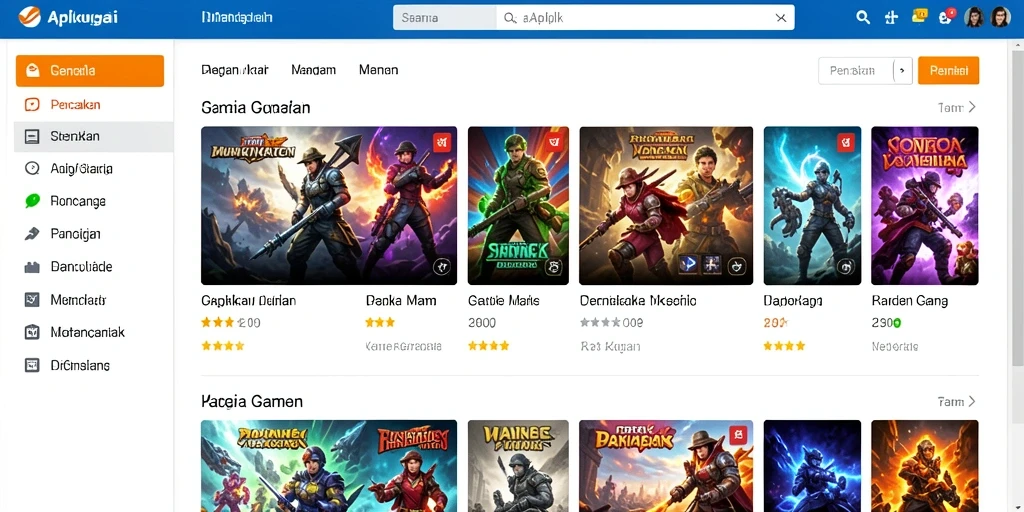1024x512 pixels.
Task: Switch to the Degan/kar tab
Action: (x=234, y=70)
